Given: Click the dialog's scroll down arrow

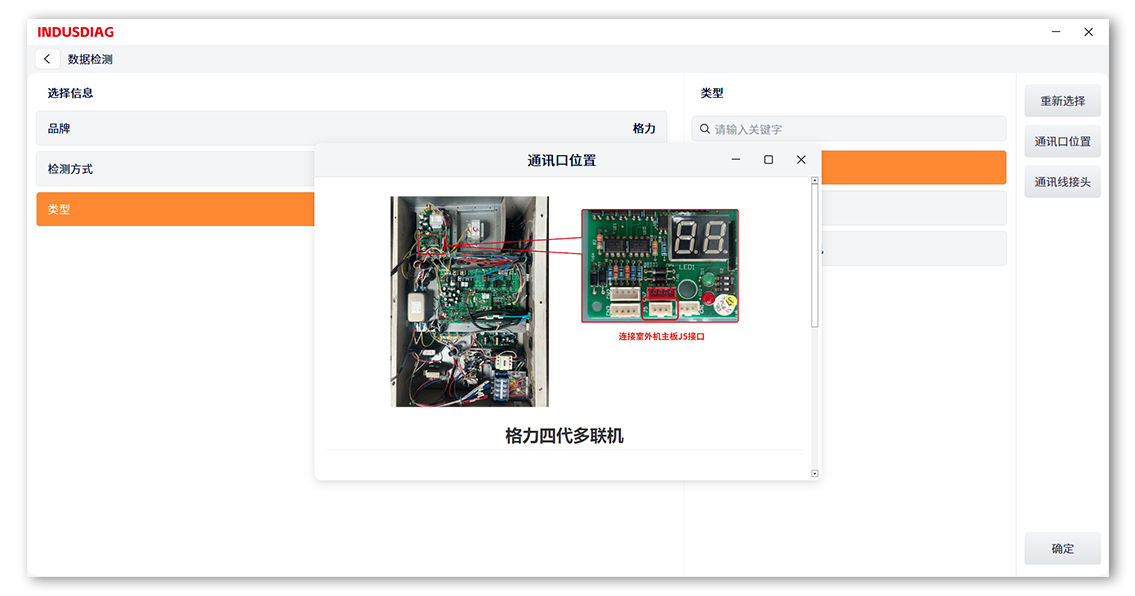Looking at the screenshot, I should click(814, 474).
